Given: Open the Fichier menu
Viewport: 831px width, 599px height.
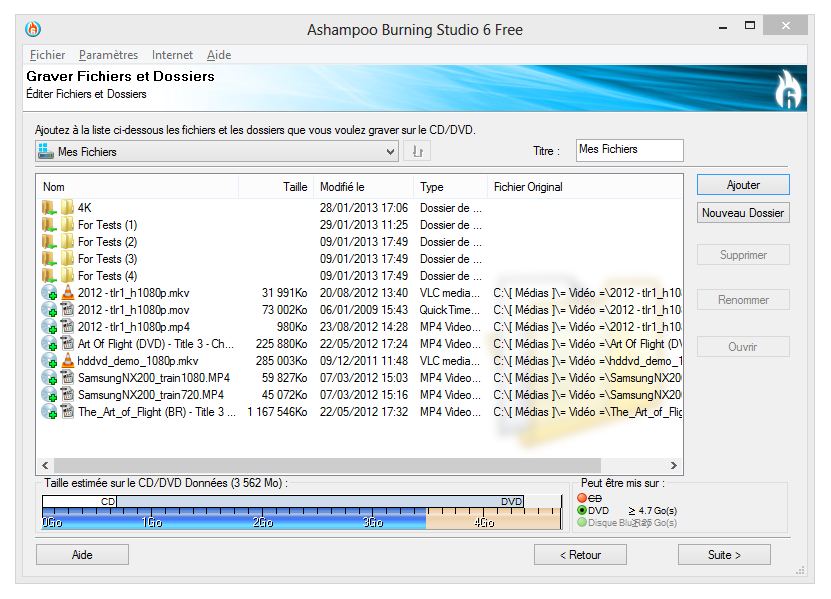Looking at the screenshot, I should pos(47,55).
